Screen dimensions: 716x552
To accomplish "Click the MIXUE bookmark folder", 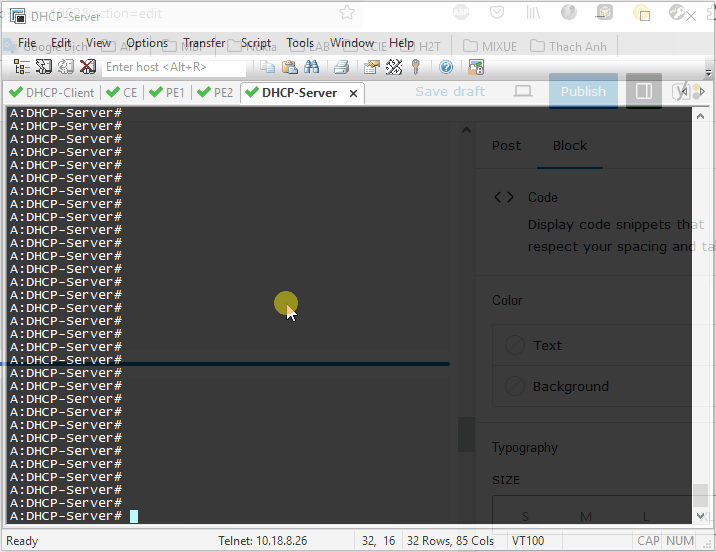I will point(490,47).
